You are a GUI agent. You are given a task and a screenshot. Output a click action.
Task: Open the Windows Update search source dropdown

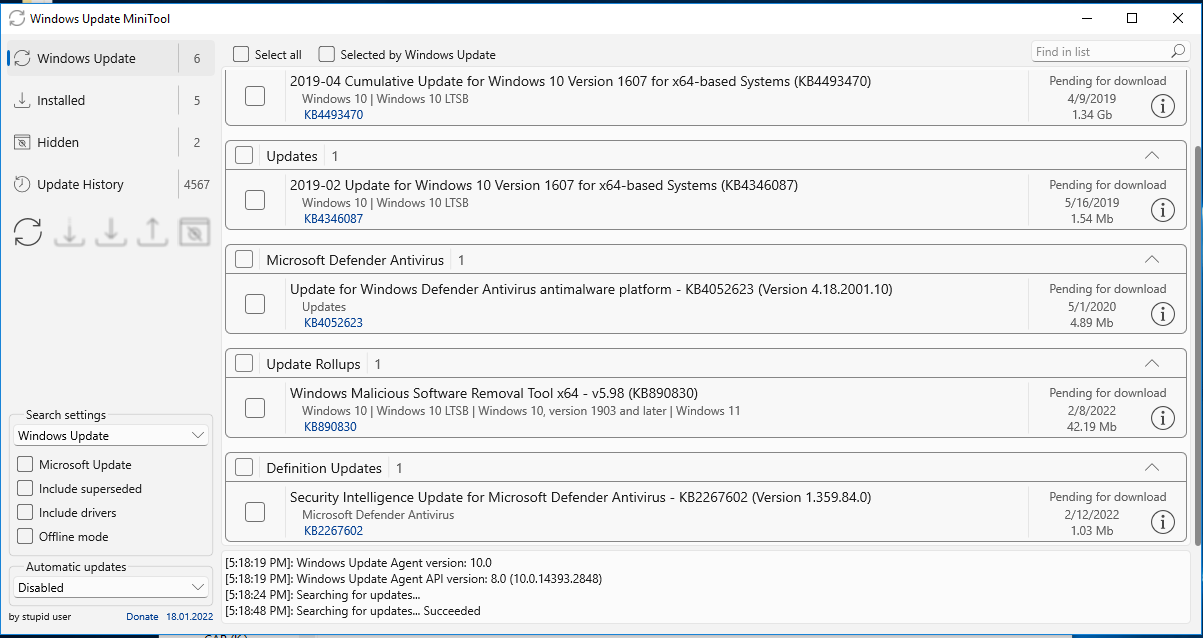tap(111, 435)
